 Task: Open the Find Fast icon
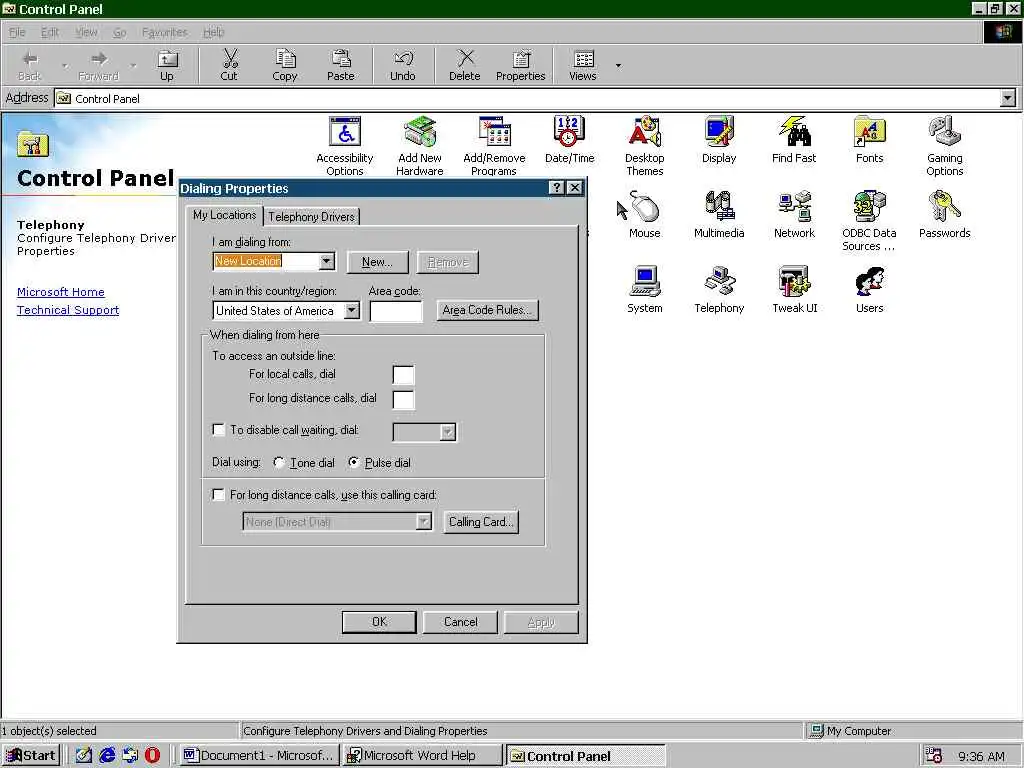(794, 139)
